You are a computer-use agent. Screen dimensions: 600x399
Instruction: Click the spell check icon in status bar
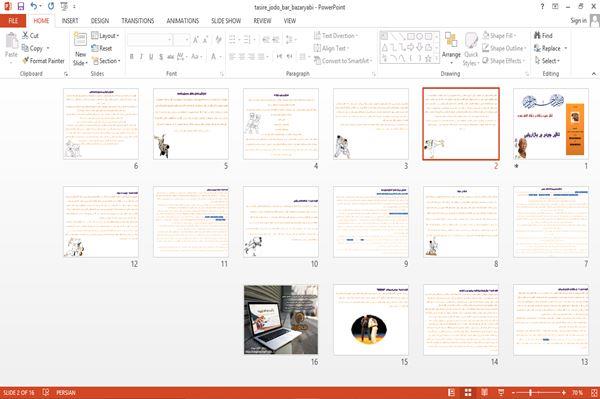point(46,392)
